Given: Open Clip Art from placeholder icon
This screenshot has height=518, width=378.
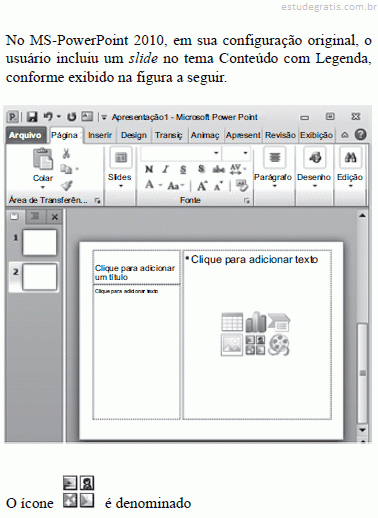Looking at the screenshot, I should tap(256, 345).
